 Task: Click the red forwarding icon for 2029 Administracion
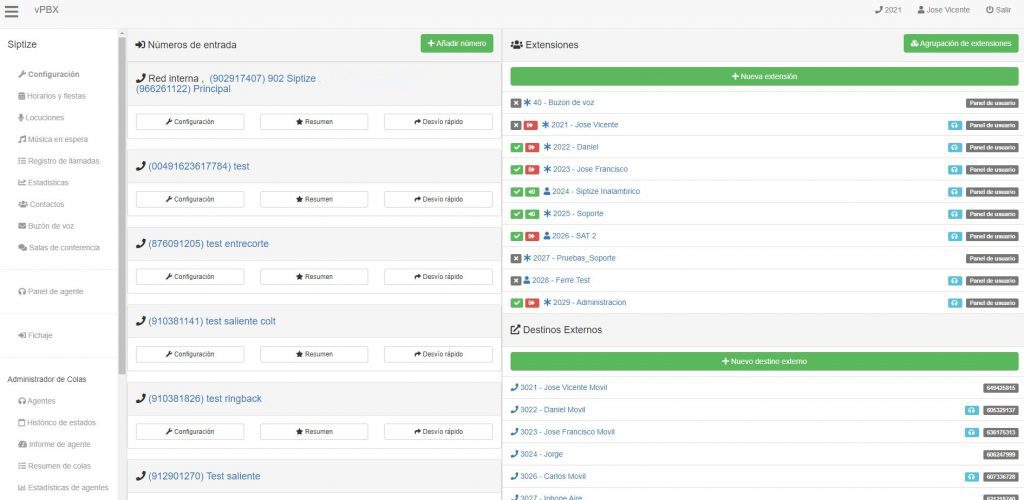532,303
